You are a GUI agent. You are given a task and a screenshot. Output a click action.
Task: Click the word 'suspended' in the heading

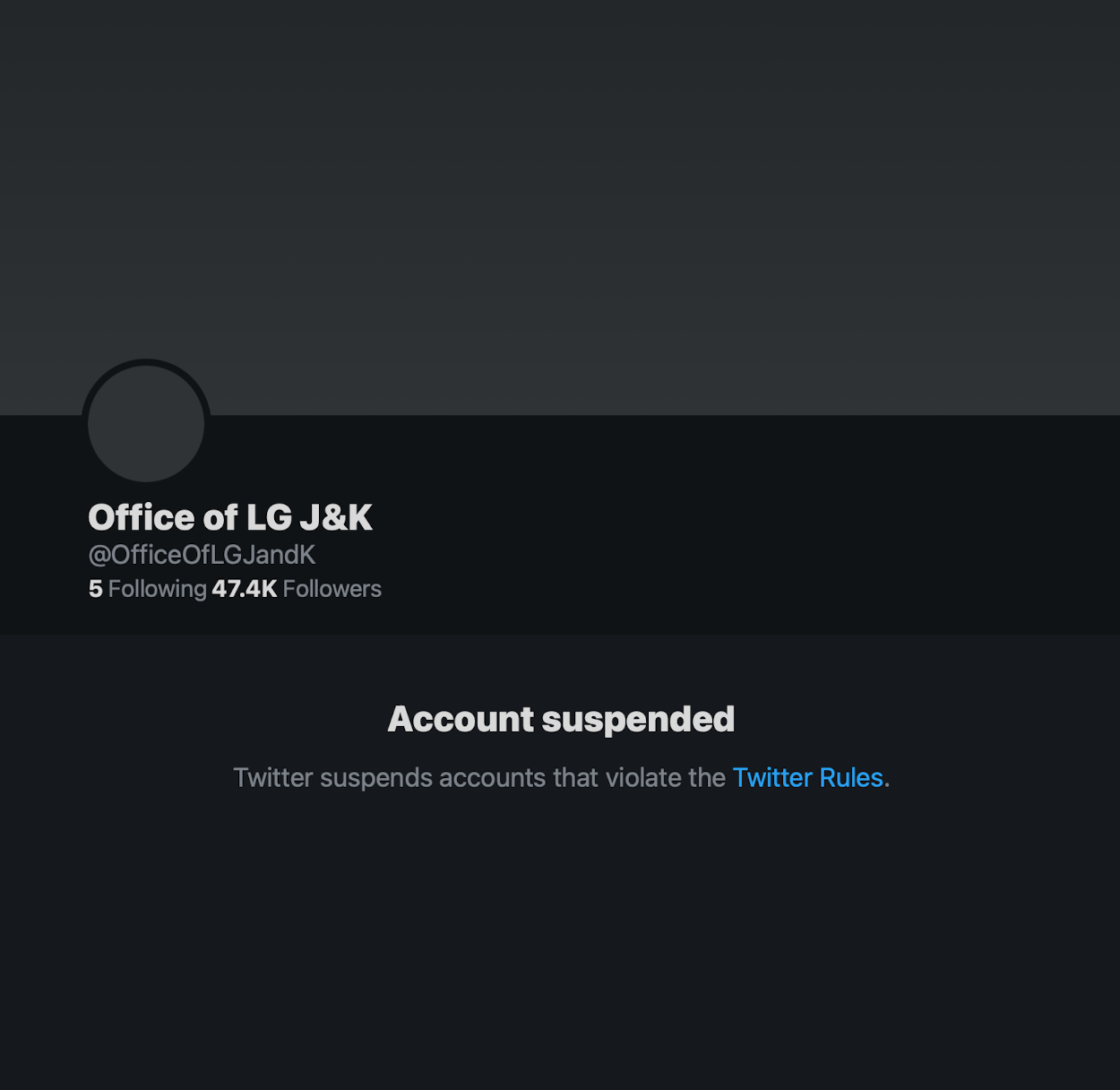pos(638,719)
